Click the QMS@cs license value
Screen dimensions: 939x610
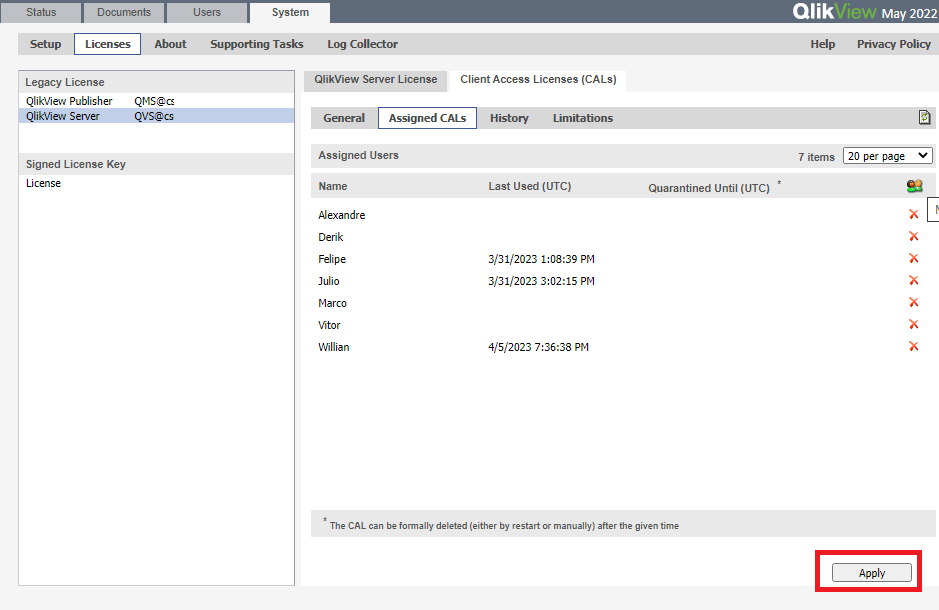click(x=154, y=101)
